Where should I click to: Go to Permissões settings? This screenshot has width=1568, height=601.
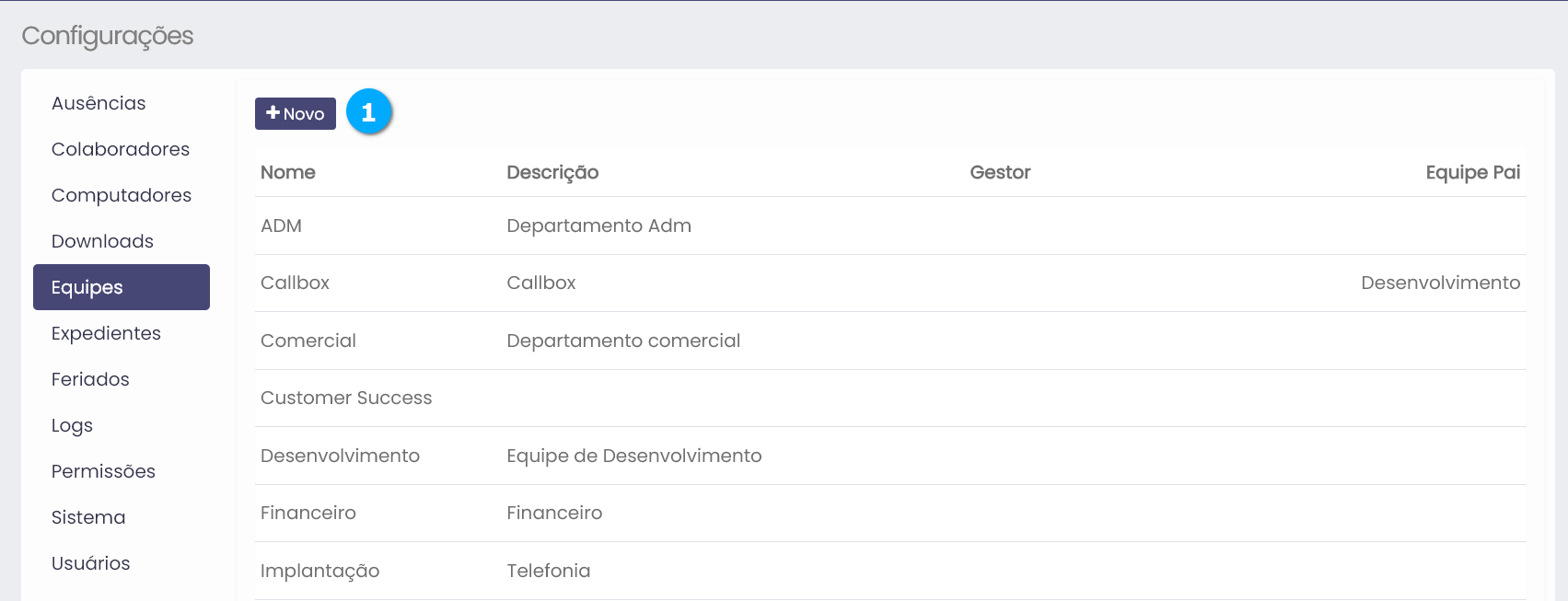(103, 471)
